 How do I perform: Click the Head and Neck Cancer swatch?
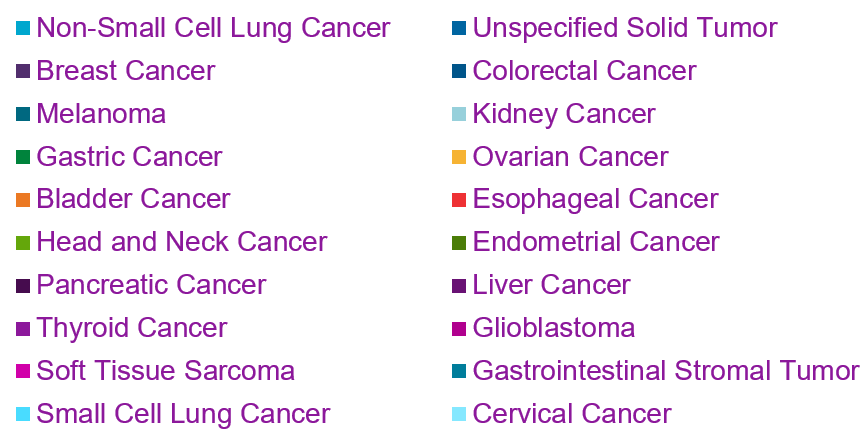point(23,243)
